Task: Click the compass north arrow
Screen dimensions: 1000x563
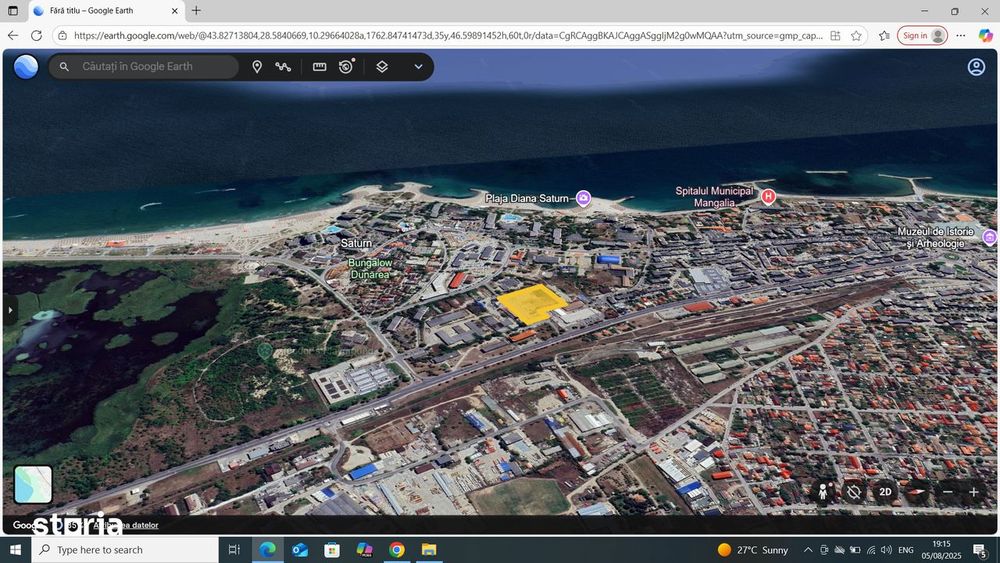Action: [x=916, y=492]
